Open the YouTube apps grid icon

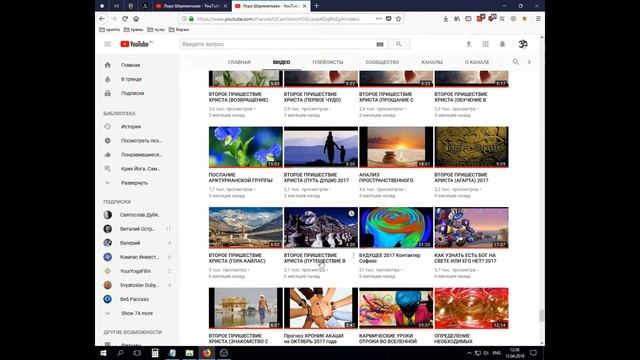[x=485, y=44]
